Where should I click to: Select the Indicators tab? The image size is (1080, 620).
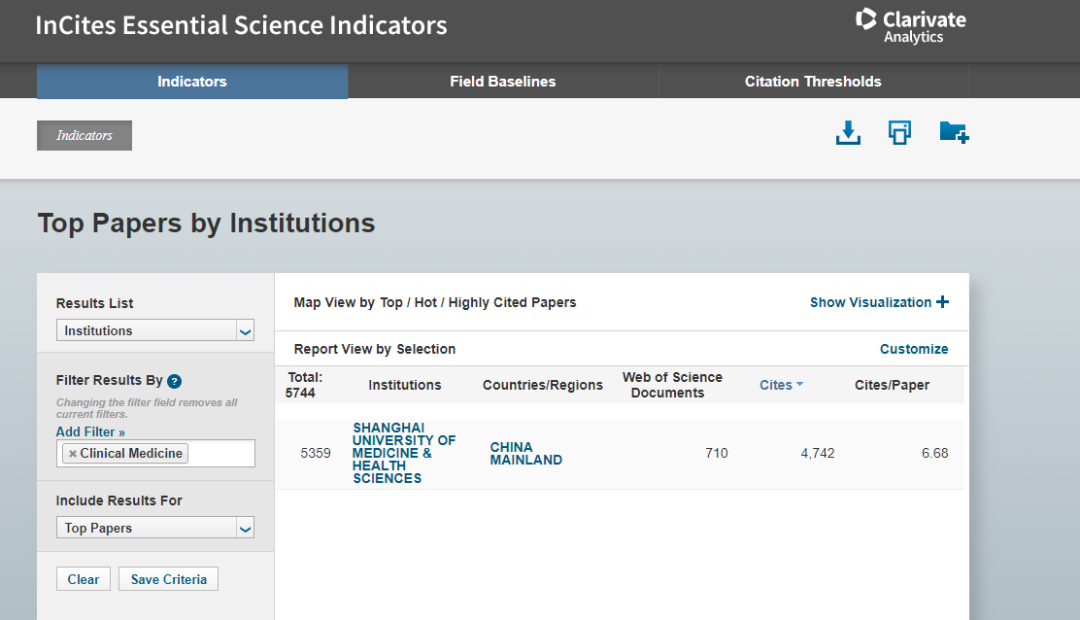tap(192, 82)
